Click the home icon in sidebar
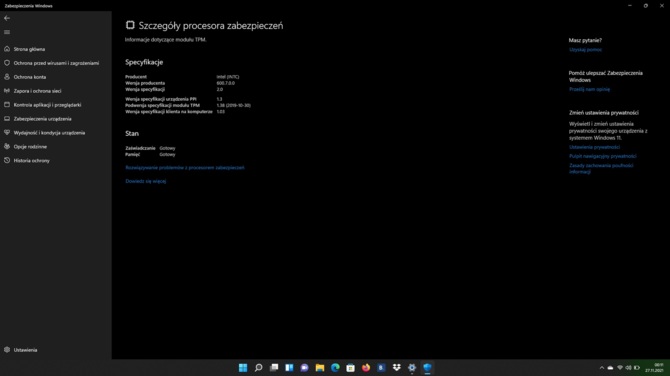Viewport: 670px width, 376px height. pos(7,49)
